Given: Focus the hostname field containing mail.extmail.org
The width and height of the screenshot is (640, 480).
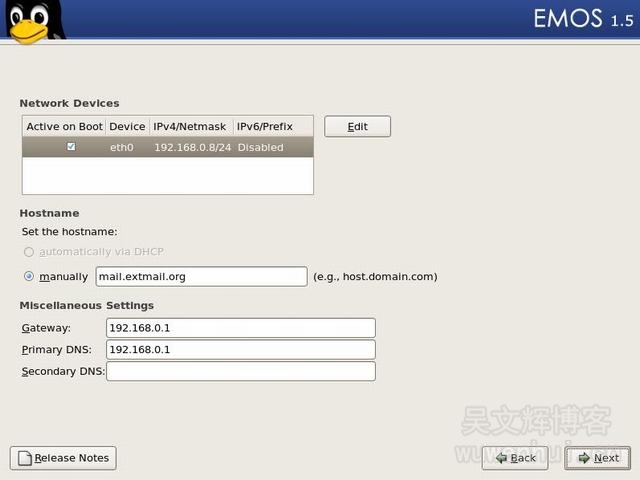Looking at the screenshot, I should tap(200, 276).
